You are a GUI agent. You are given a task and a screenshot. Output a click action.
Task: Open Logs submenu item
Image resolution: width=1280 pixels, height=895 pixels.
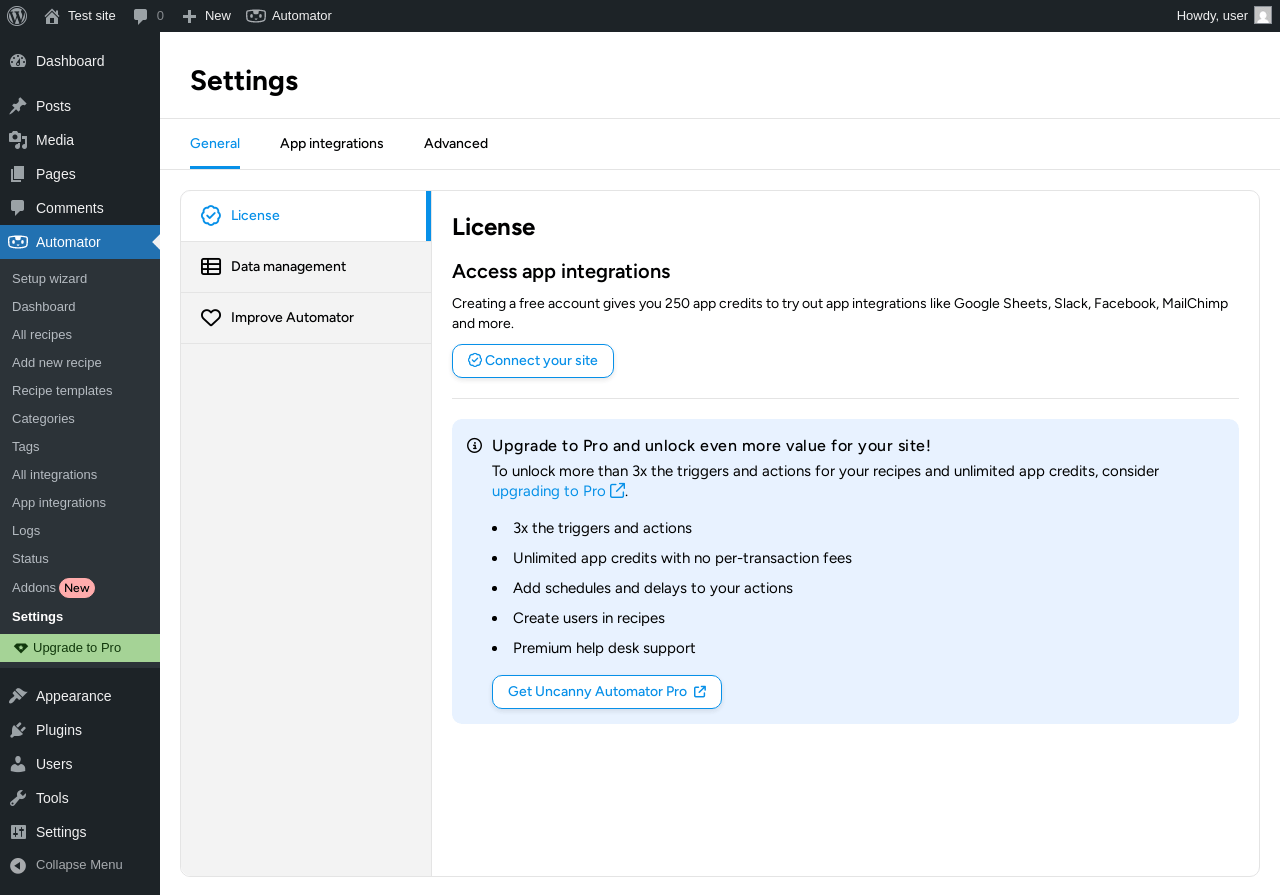(80, 531)
